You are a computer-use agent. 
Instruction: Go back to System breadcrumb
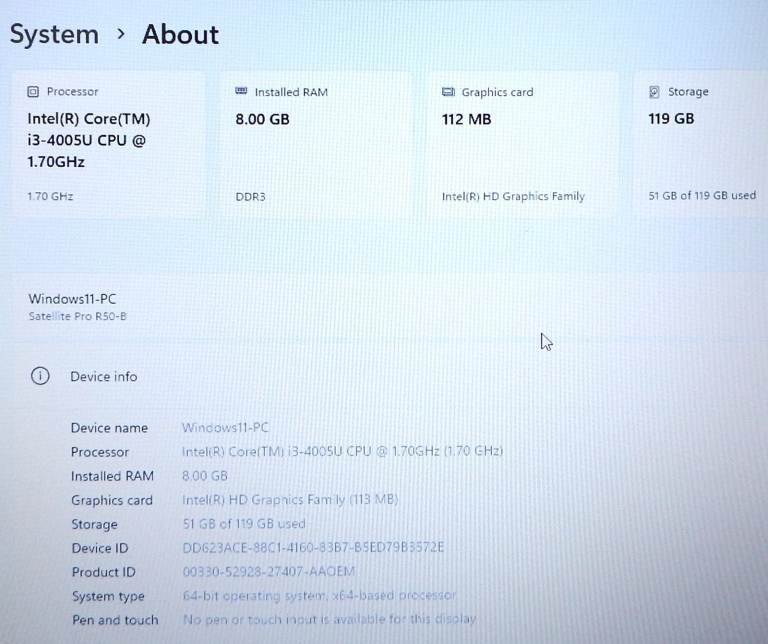pyautogui.click(x=54, y=35)
